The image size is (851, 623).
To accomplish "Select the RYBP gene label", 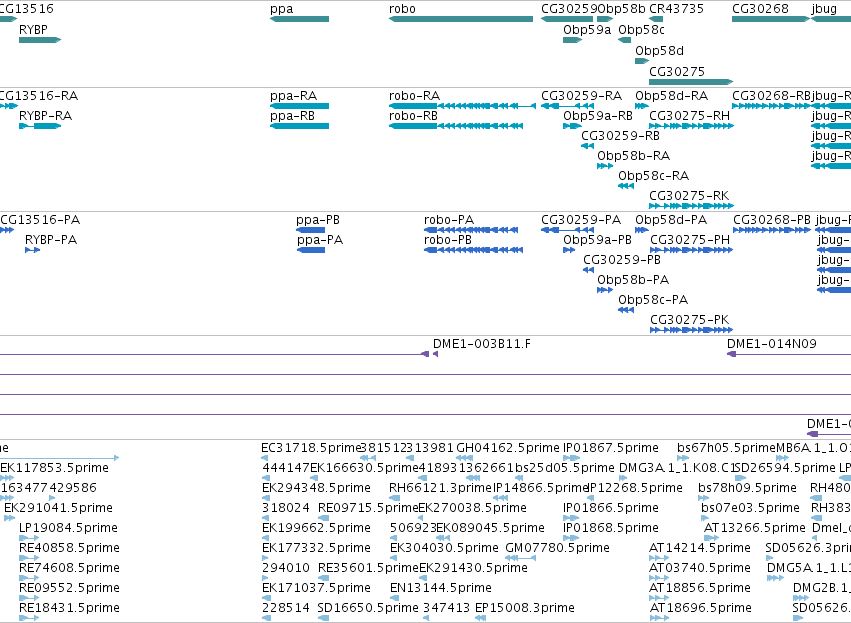I will click(33, 29).
